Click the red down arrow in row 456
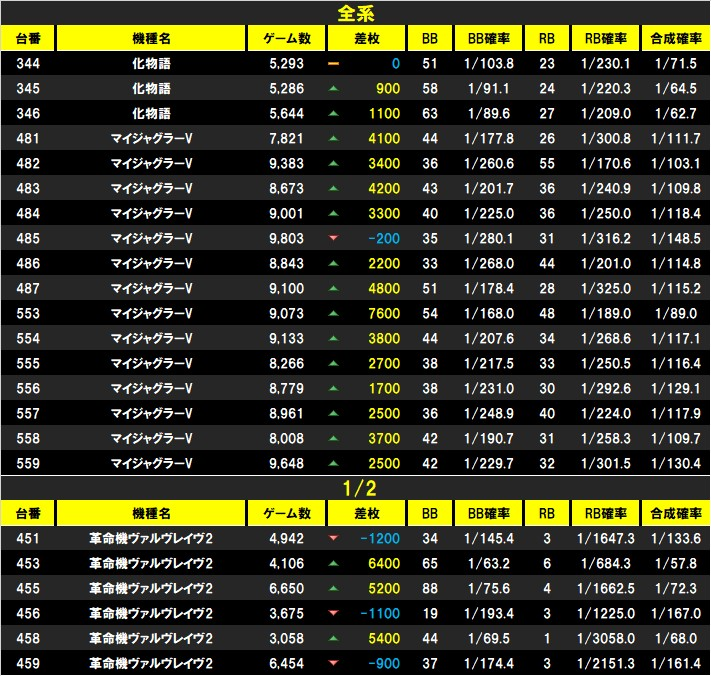The width and height of the screenshot is (711, 676). 333,613
